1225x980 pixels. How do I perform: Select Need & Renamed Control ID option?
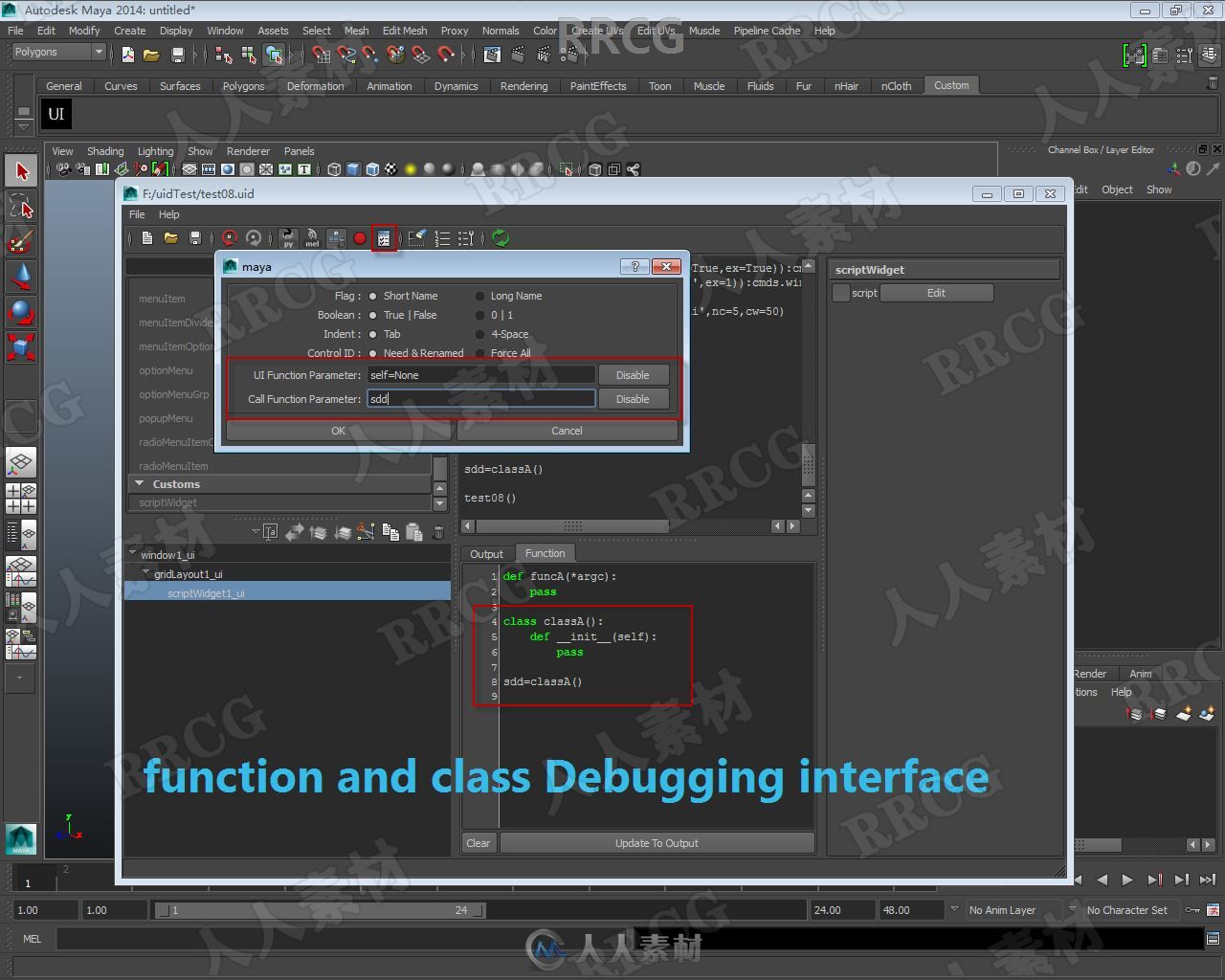(x=373, y=353)
